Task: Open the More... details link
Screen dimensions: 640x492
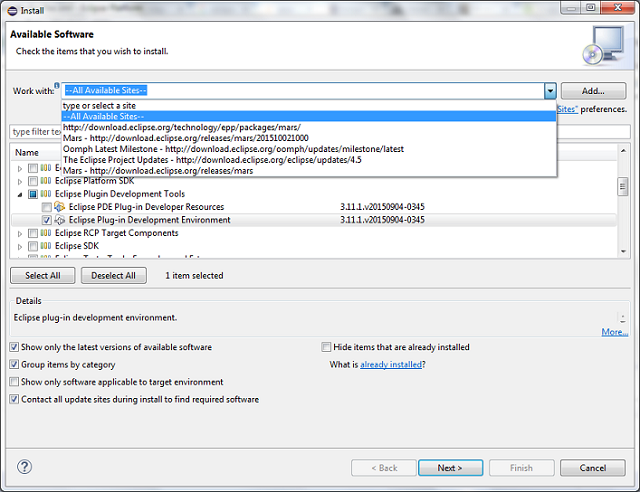Action: coord(615,332)
